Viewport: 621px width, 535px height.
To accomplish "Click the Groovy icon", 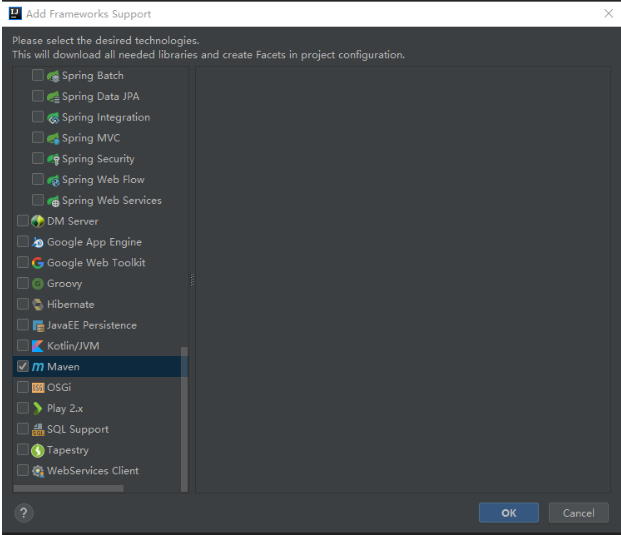I will coord(38,284).
